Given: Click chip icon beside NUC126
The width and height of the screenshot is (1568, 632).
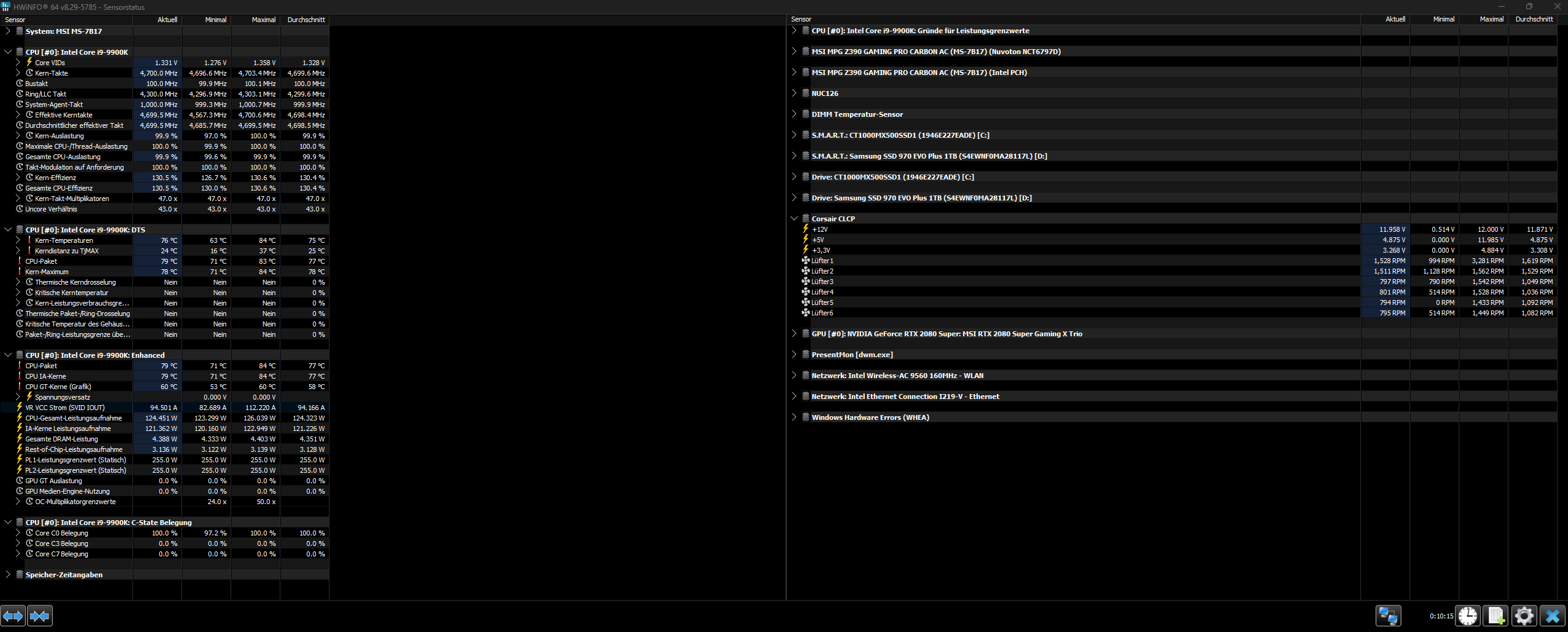Looking at the screenshot, I should (x=806, y=93).
